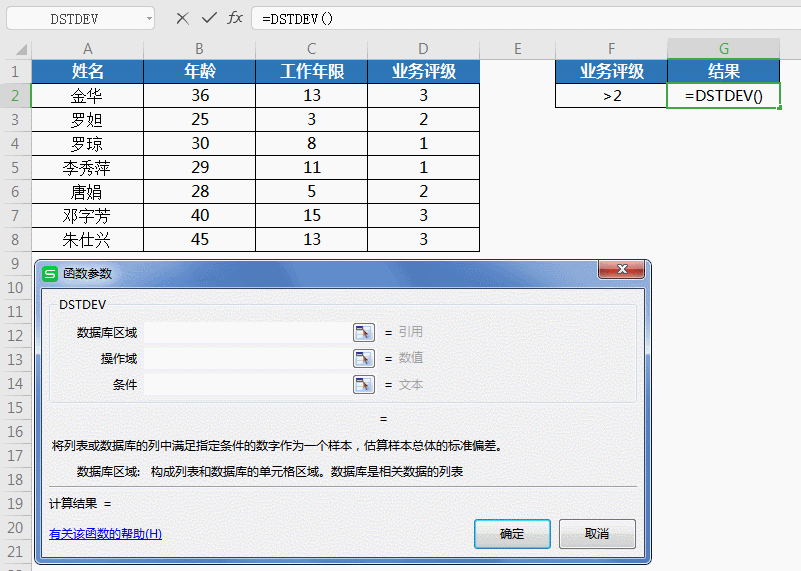The image size is (801, 571).
Task: Select column D header
Action: pyautogui.click(x=423, y=49)
